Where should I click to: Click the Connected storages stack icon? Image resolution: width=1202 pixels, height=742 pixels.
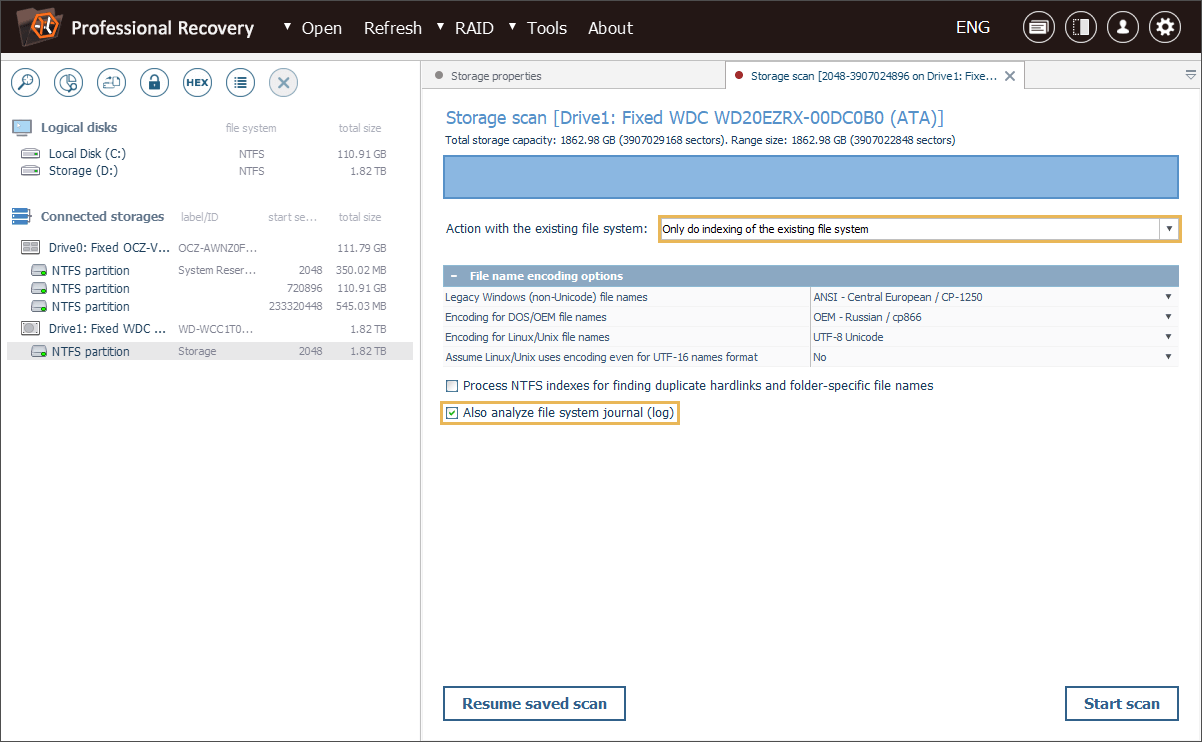tap(22, 217)
